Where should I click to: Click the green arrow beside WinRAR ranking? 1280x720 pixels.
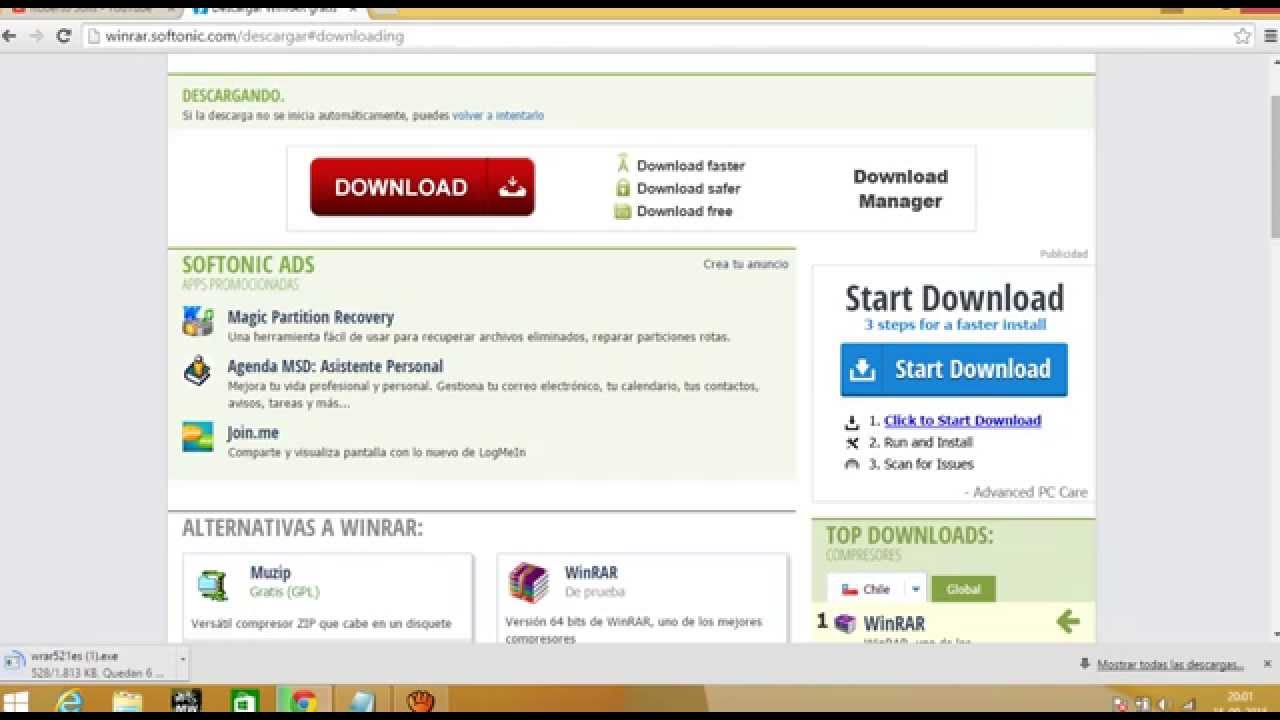tap(1068, 622)
